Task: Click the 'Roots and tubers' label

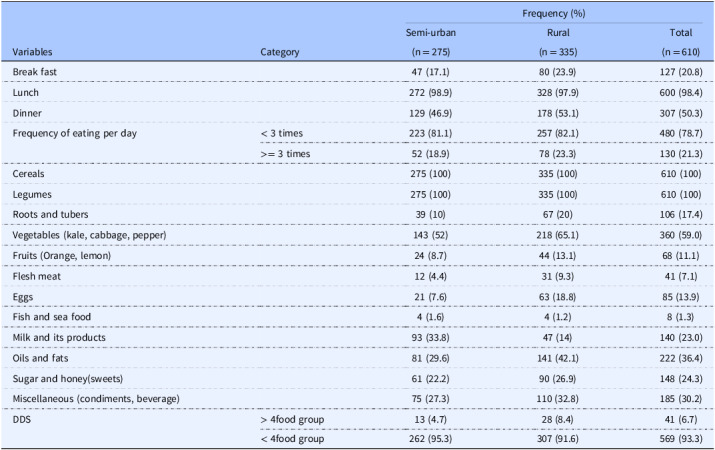Action: pos(50,215)
